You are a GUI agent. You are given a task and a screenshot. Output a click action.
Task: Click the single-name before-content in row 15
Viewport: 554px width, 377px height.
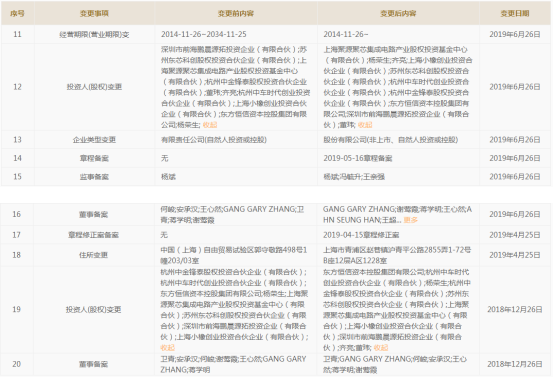pos(168,177)
